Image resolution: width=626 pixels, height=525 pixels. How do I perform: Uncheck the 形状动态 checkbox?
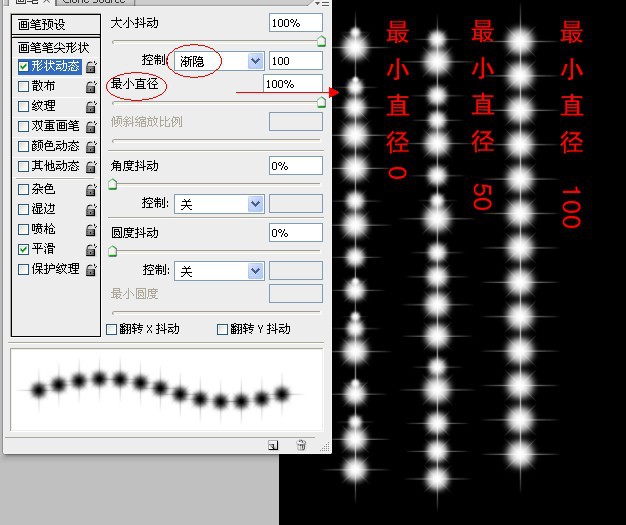coord(24,66)
